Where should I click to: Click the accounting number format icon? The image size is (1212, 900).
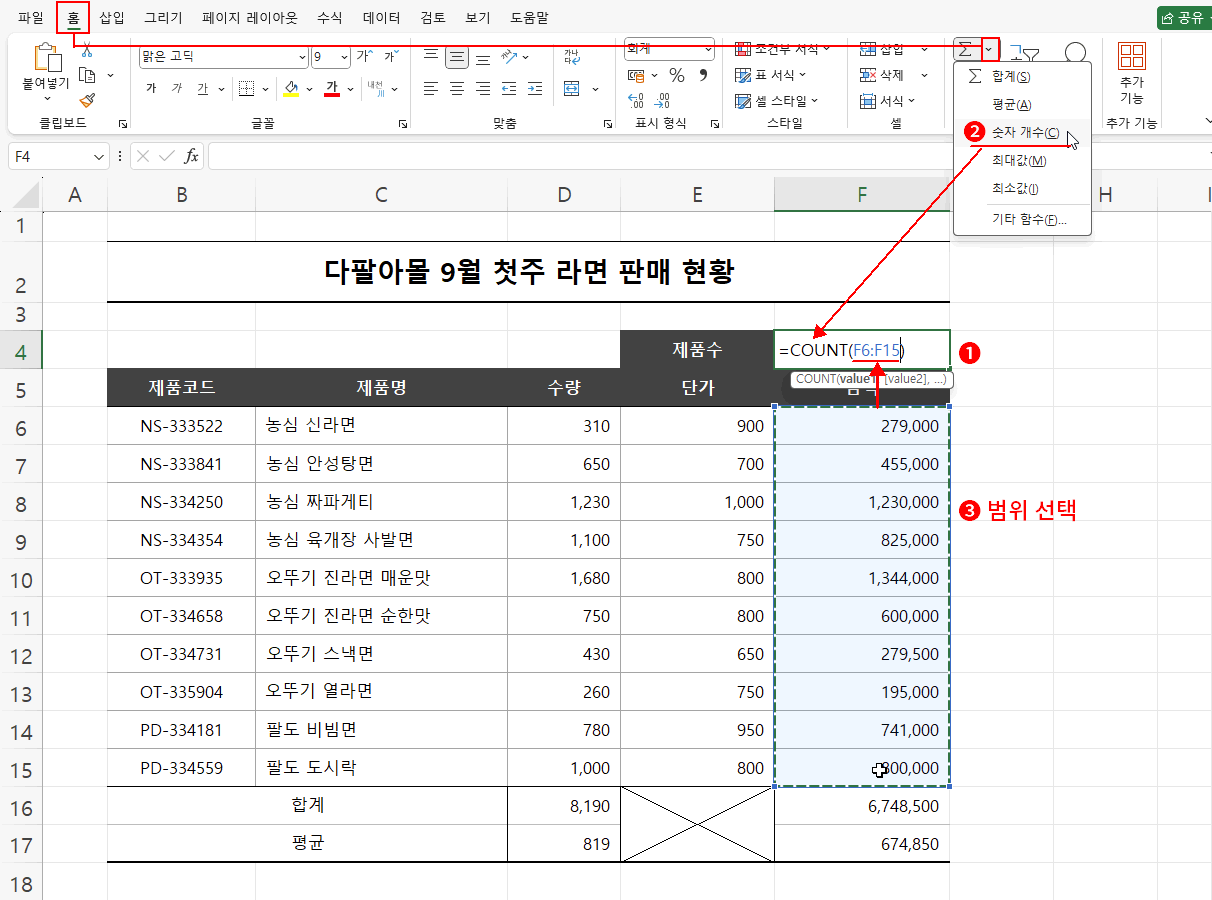click(x=636, y=75)
